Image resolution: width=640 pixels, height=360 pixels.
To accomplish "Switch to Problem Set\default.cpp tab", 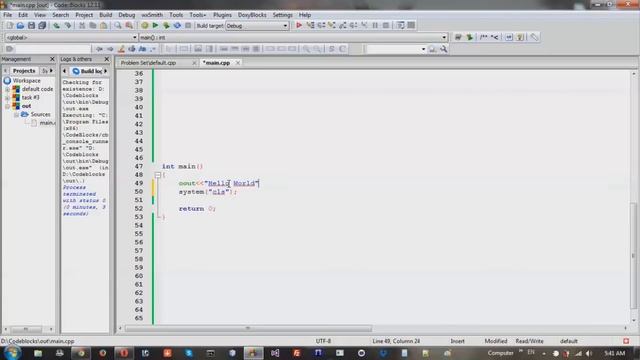I will (x=148, y=63).
